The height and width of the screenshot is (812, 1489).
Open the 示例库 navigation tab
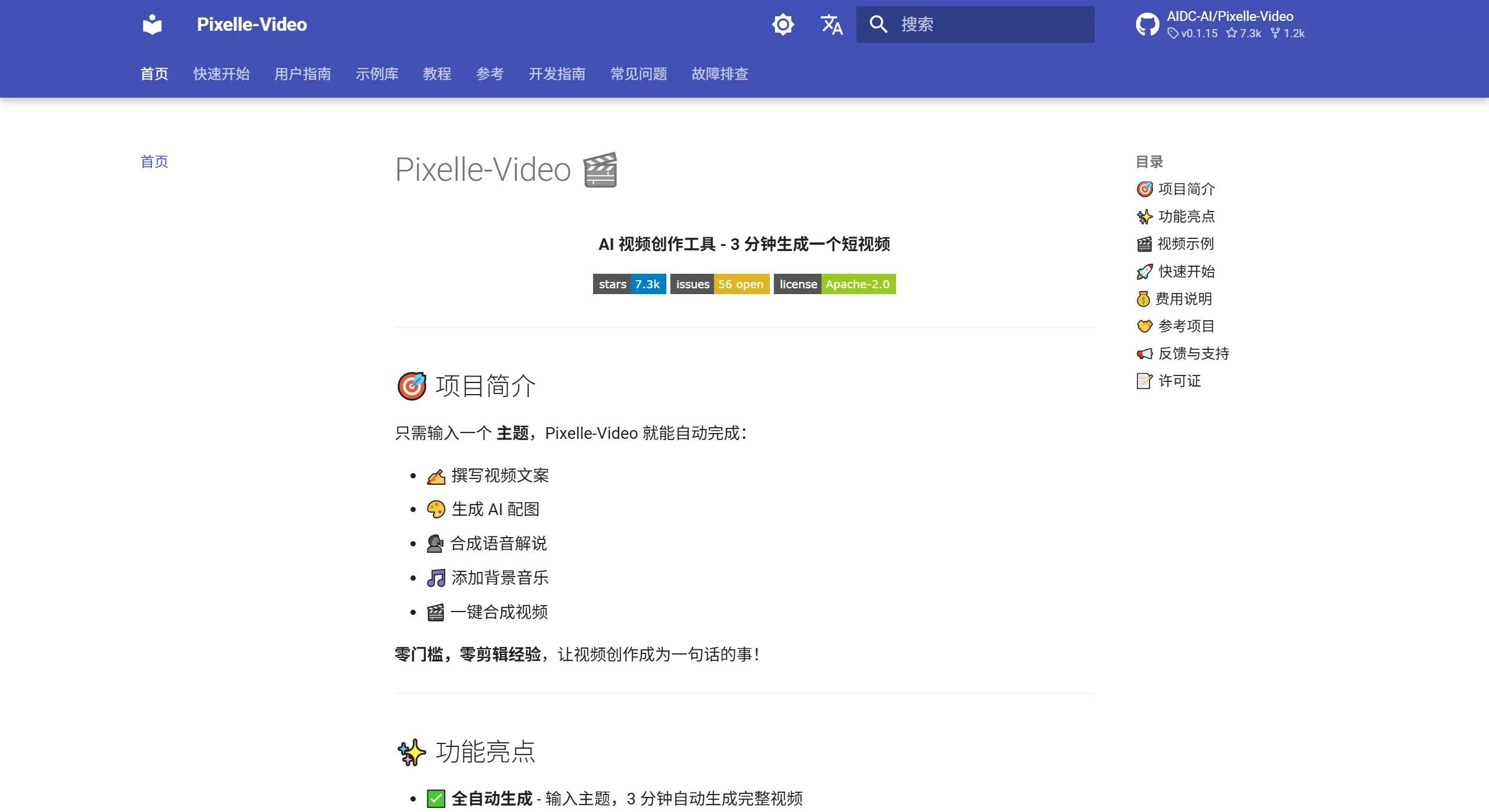point(377,74)
